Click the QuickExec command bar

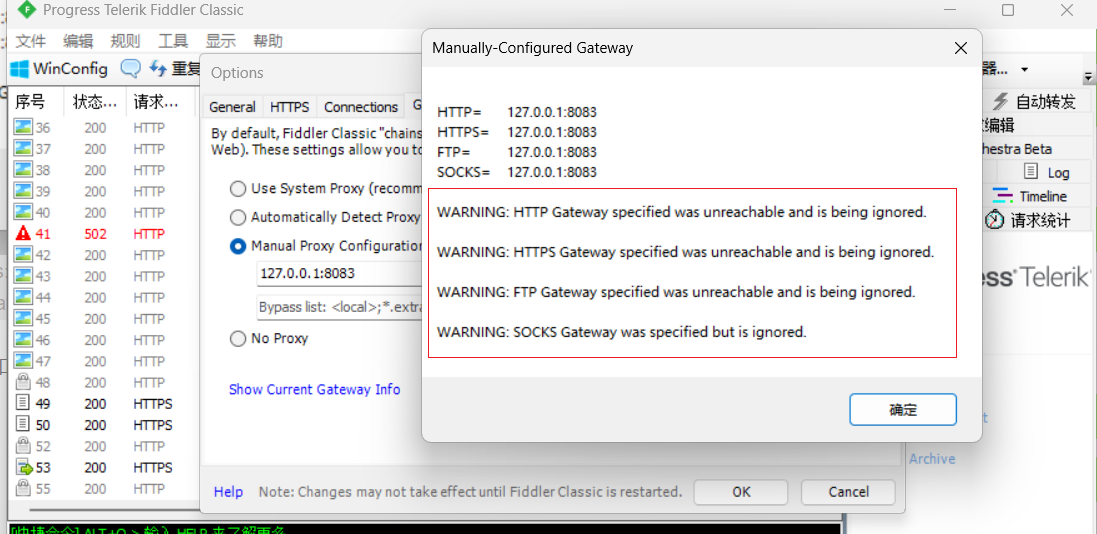tap(423, 529)
